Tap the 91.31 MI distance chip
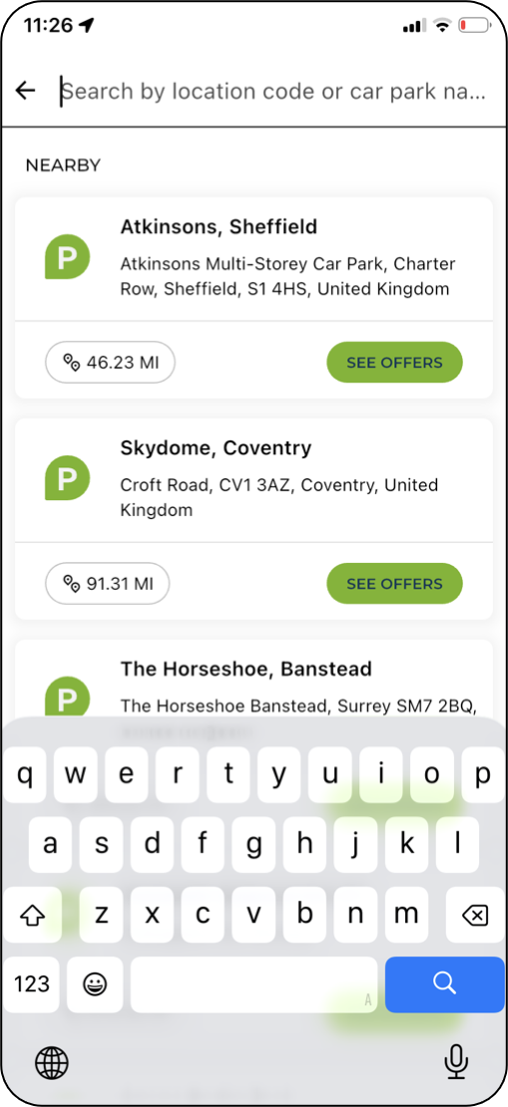The height and width of the screenshot is (1107, 508). pyautogui.click(x=107, y=584)
